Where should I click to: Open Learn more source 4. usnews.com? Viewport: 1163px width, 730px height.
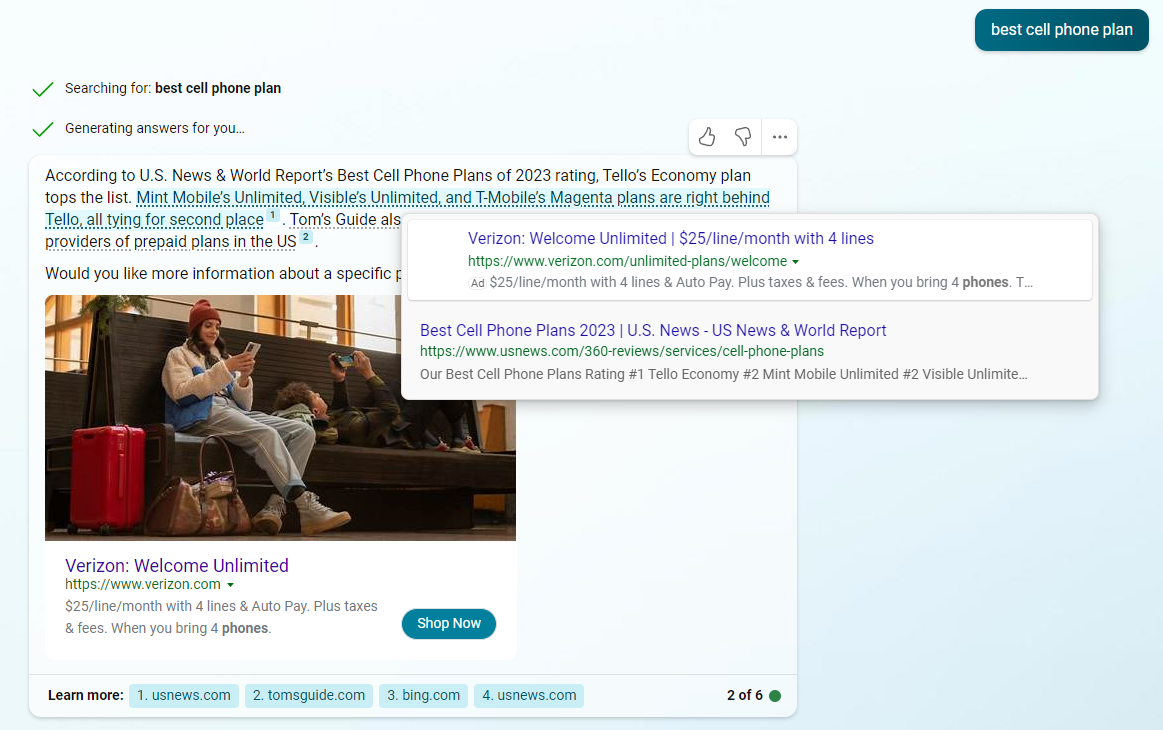click(529, 696)
